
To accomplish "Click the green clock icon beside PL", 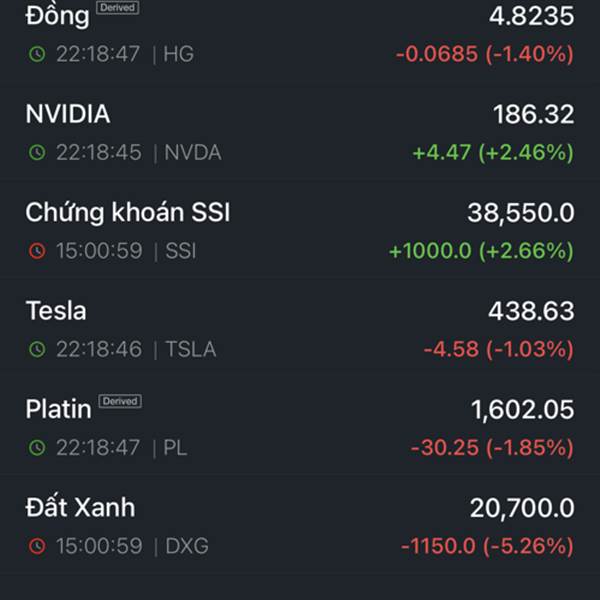I will [x=37, y=447].
